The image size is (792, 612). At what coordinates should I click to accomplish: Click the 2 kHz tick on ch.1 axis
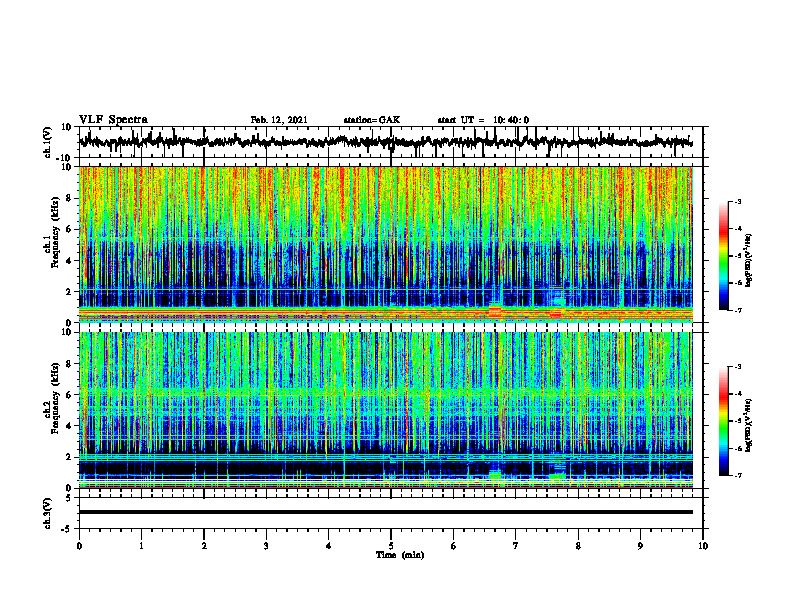pos(69,291)
